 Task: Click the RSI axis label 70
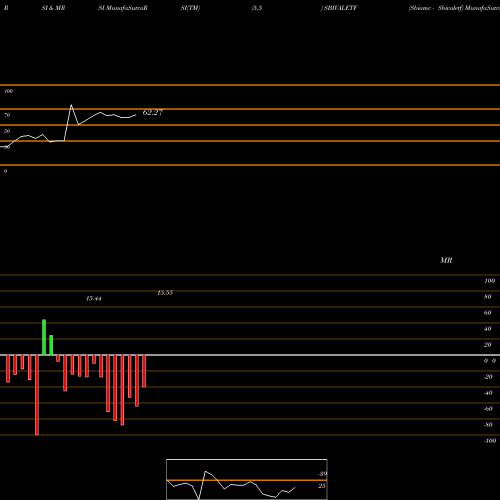7,115
